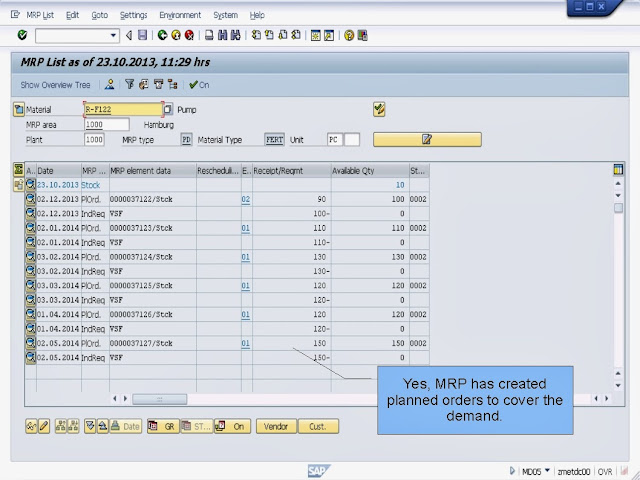640x480 pixels.
Task: Click the Last Page icon
Action: tap(296, 36)
